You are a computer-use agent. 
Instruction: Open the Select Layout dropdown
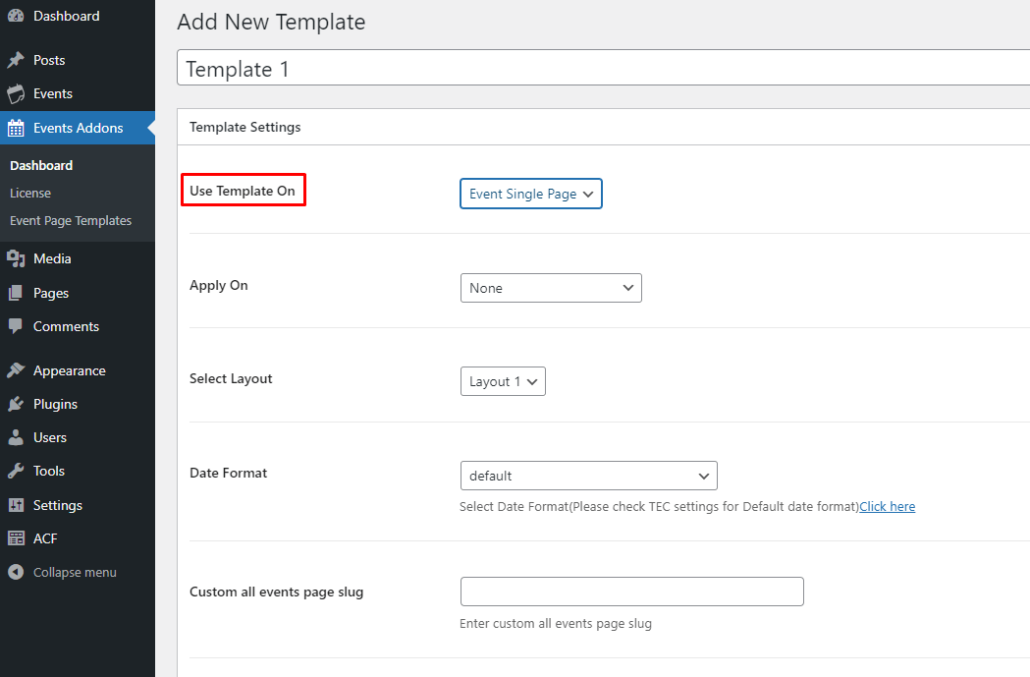pyautogui.click(x=503, y=382)
